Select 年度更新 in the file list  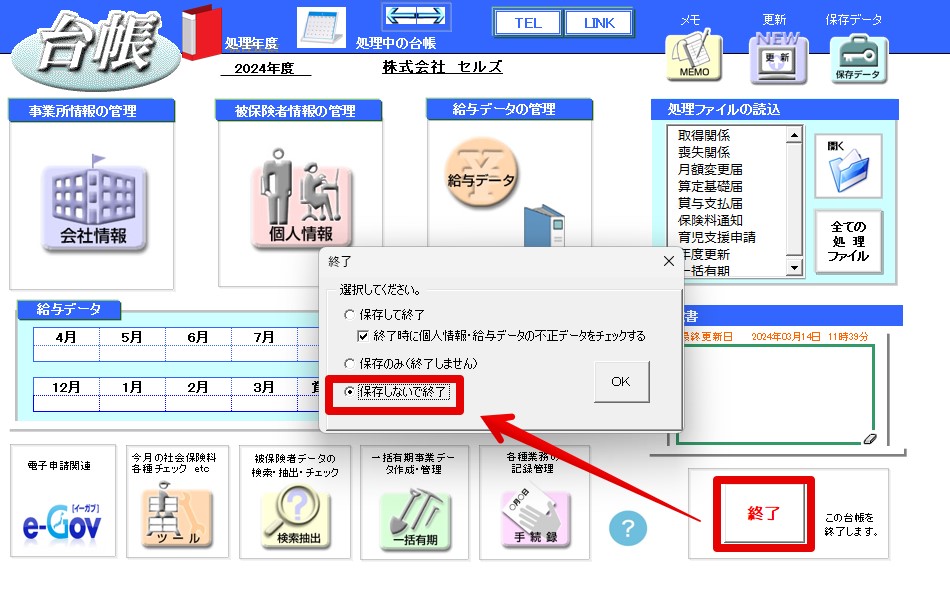pyautogui.click(x=706, y=254)
